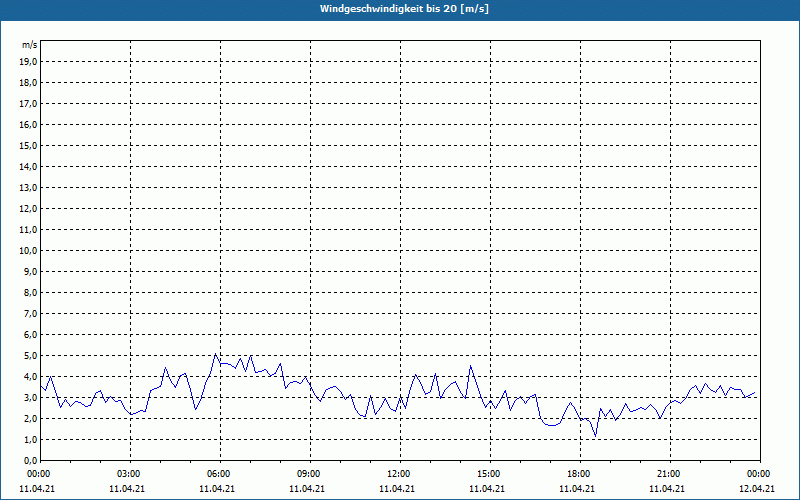Select the 5,0 y-axis label

click(30, 355)
